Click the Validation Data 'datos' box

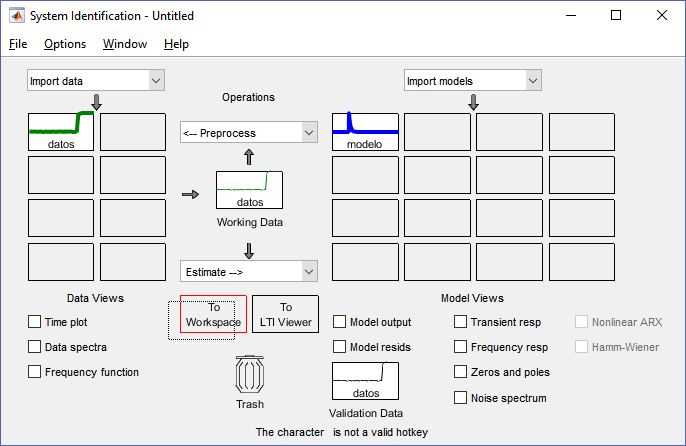tap(365, 381)
